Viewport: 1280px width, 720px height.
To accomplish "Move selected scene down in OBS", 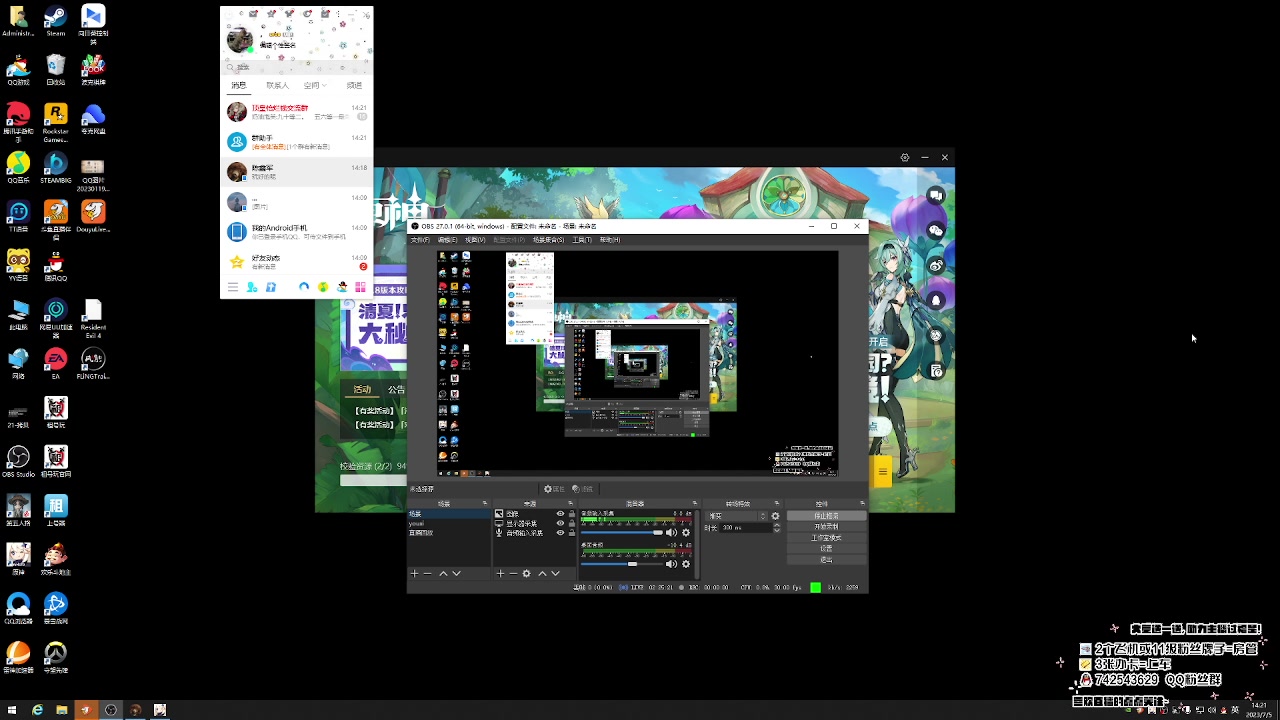I will 456,573.
